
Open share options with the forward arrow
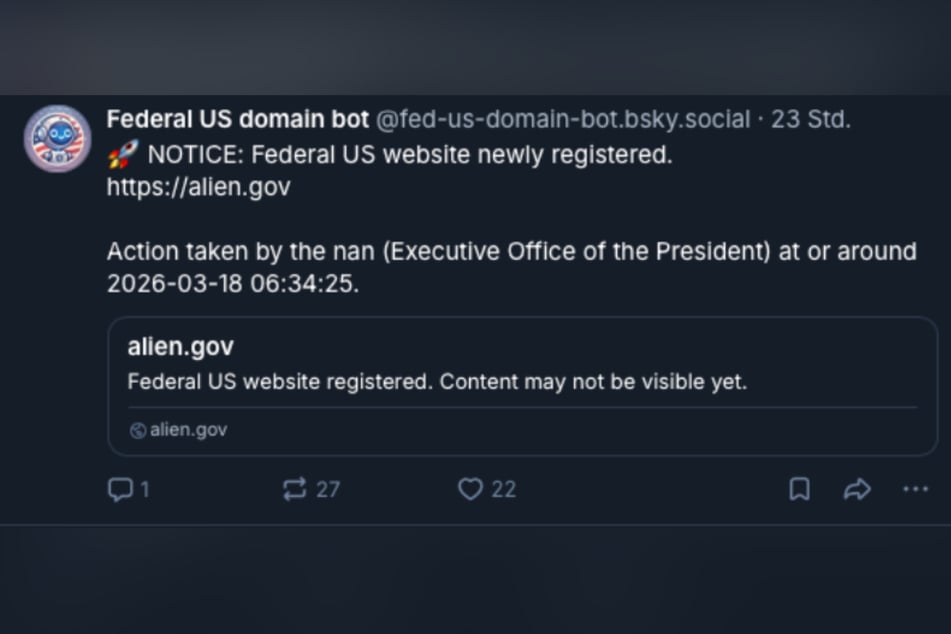(856, 489)
